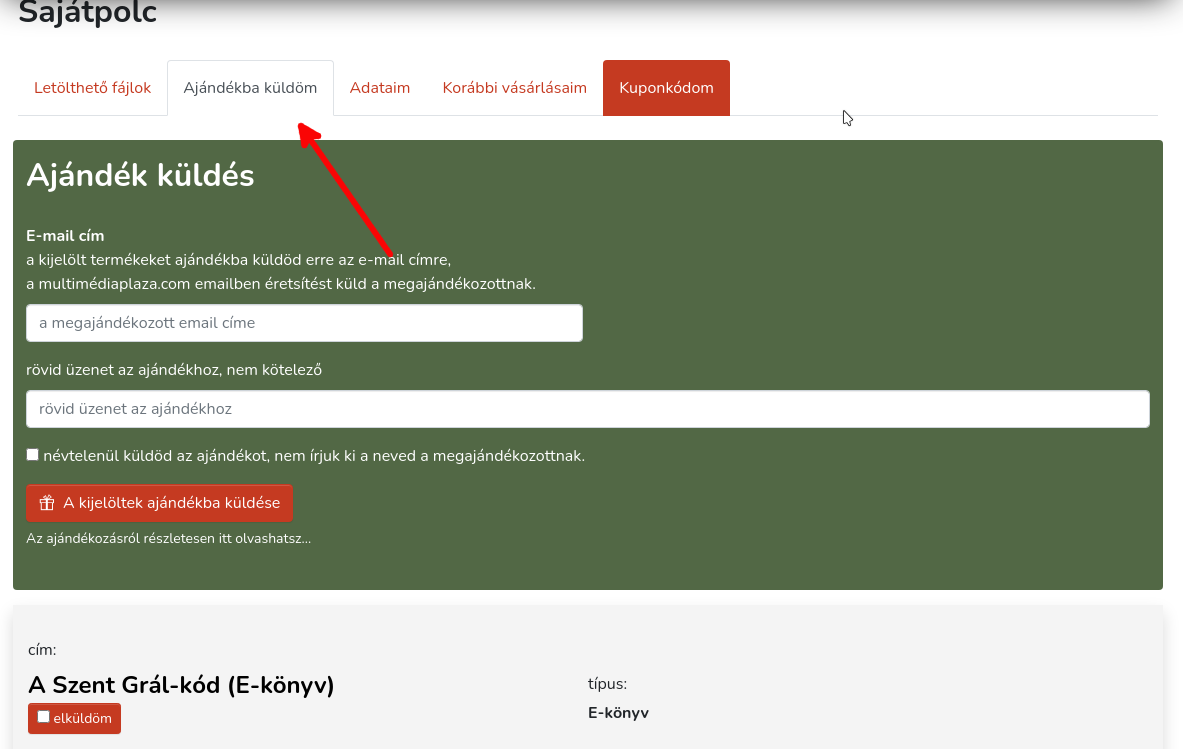Go to the Kuponkódom tab
Image resolution: width=1183 pixels, height=749 pixels.
(x=666, y=88)
